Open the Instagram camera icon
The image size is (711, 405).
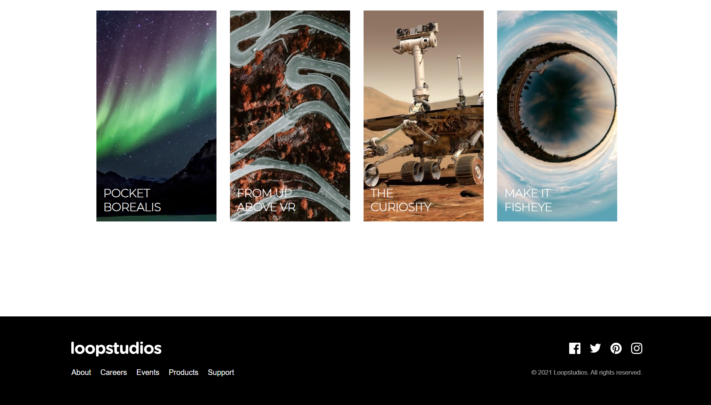click(637, 348)
